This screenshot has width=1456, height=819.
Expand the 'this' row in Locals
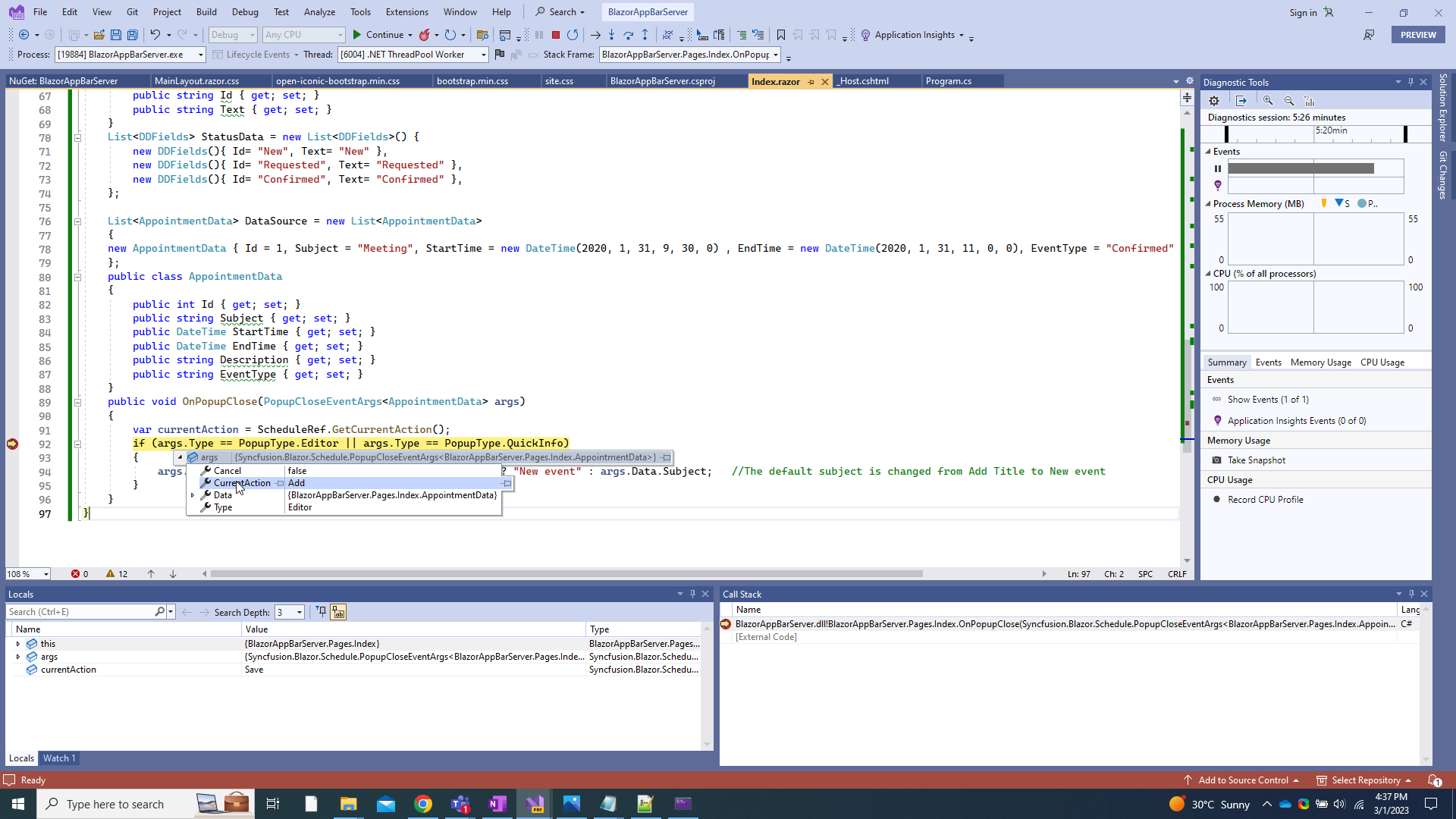point(18,644)
